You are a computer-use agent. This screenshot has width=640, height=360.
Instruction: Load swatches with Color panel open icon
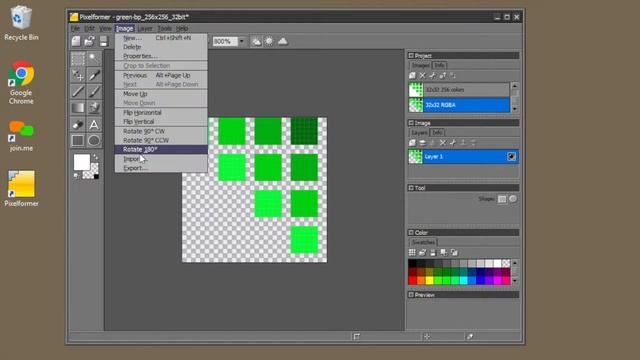(x=422, y=253)
